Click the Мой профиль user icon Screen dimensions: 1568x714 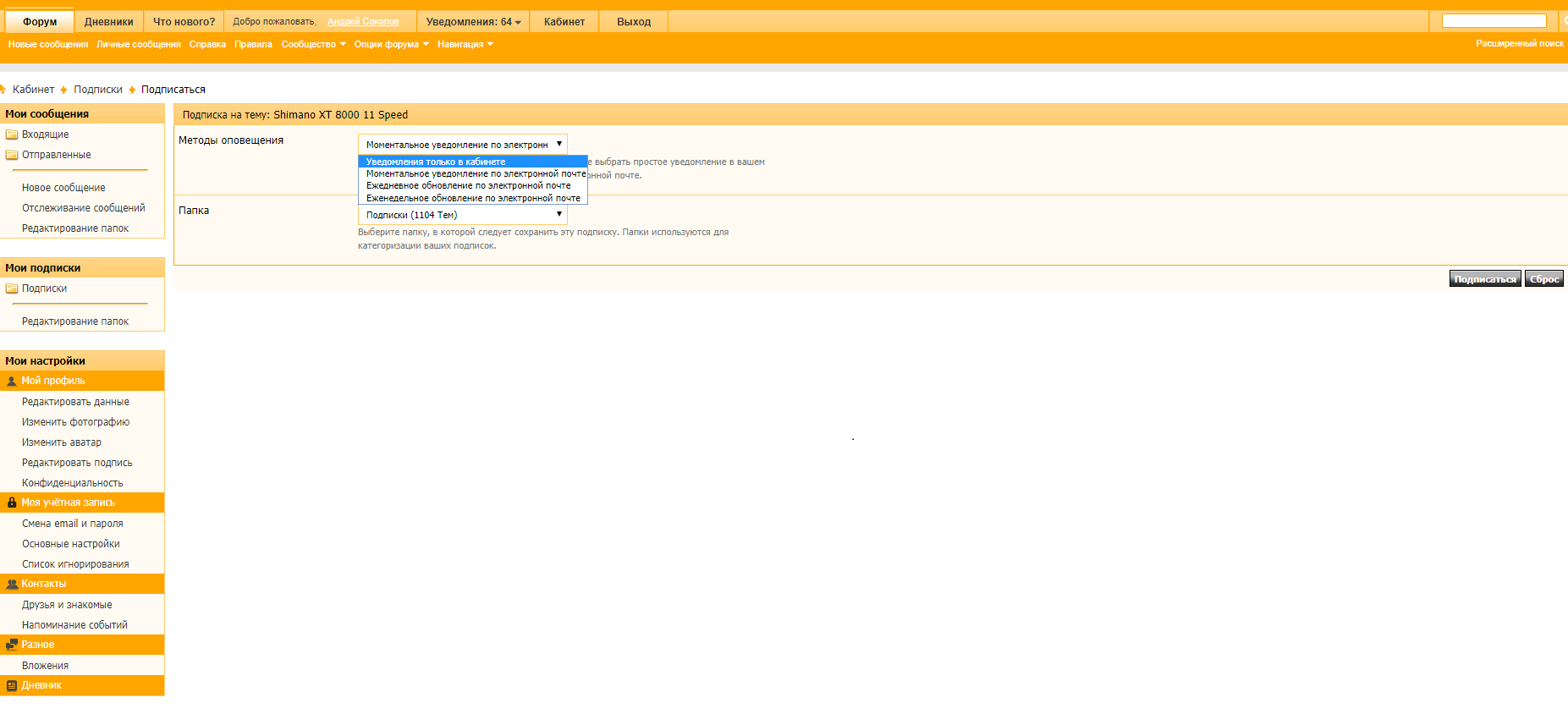(12, 382)
